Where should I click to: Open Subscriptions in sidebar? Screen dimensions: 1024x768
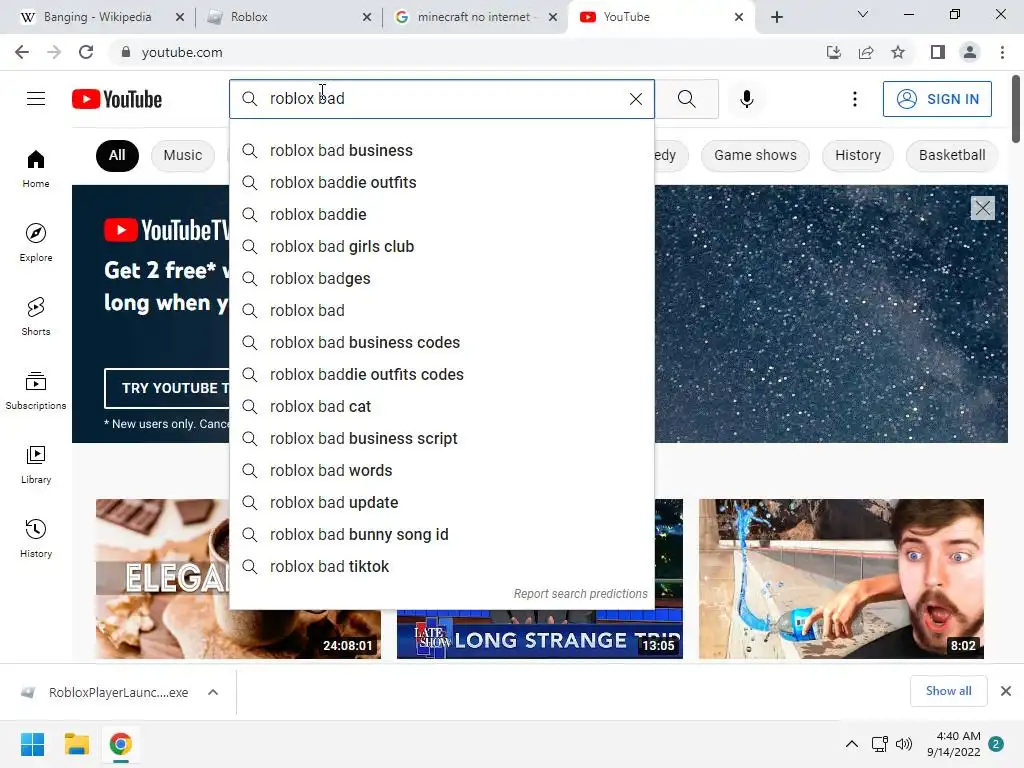click(x=36, y=390)
